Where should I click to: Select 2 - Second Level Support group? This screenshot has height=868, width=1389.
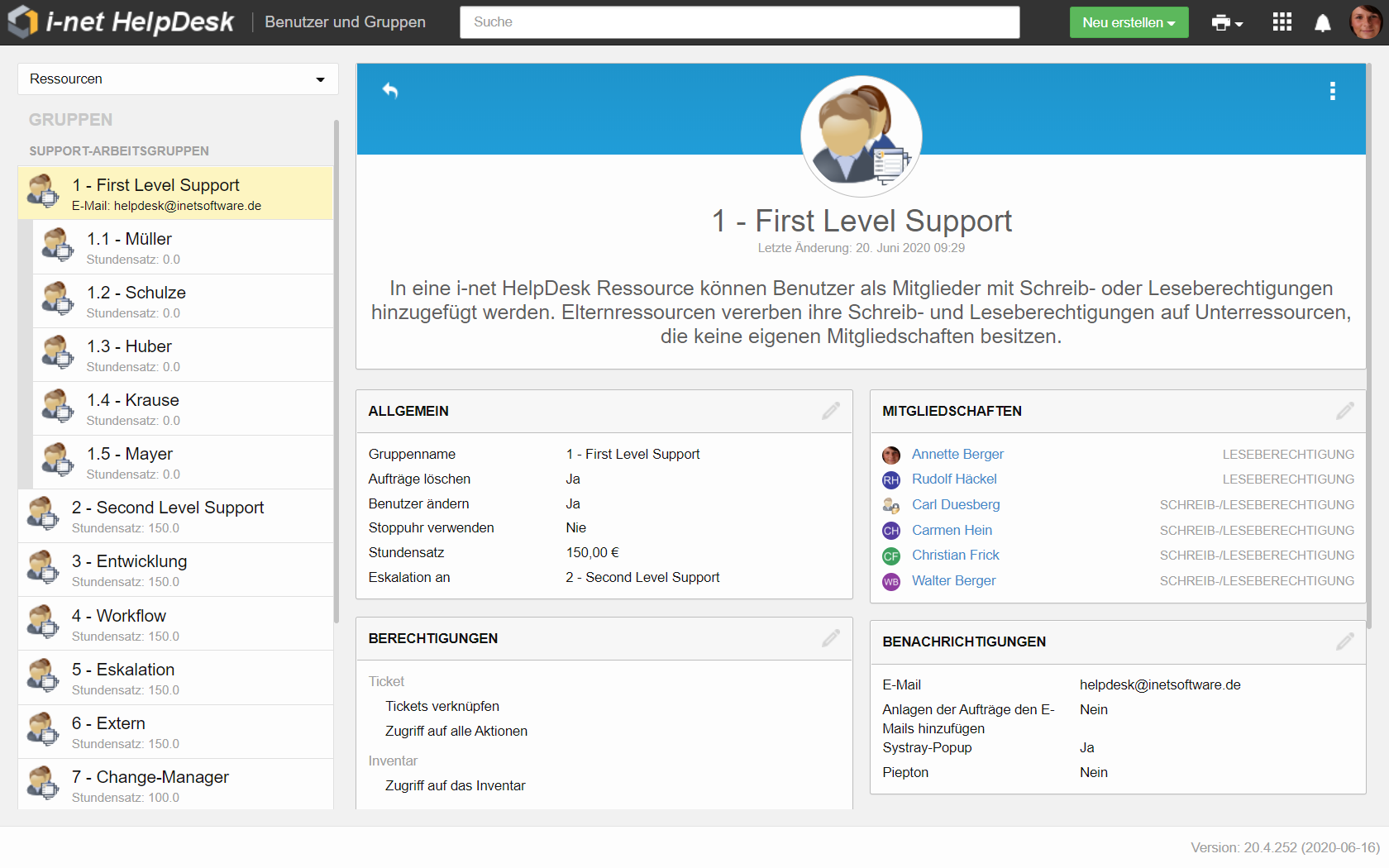click(x=175, y=516)
